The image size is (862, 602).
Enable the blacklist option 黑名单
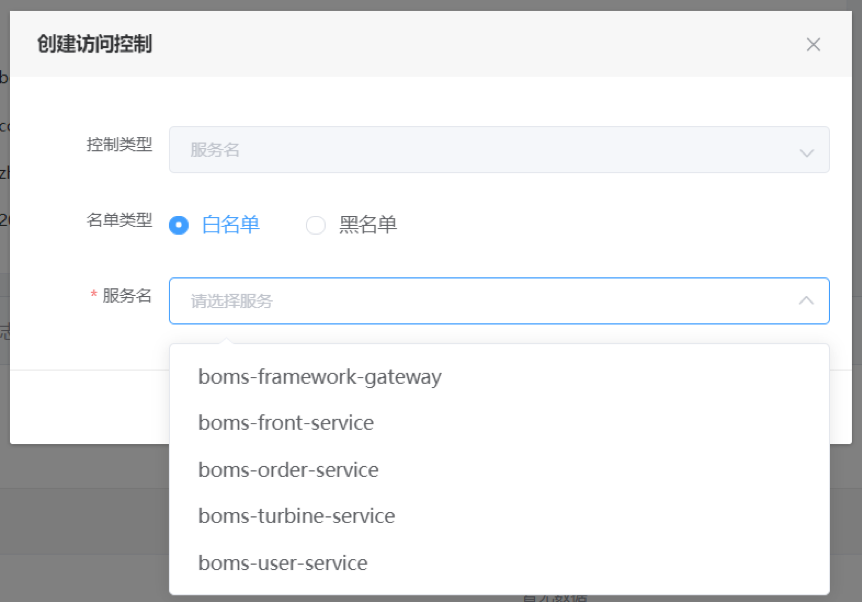(316, 225)
